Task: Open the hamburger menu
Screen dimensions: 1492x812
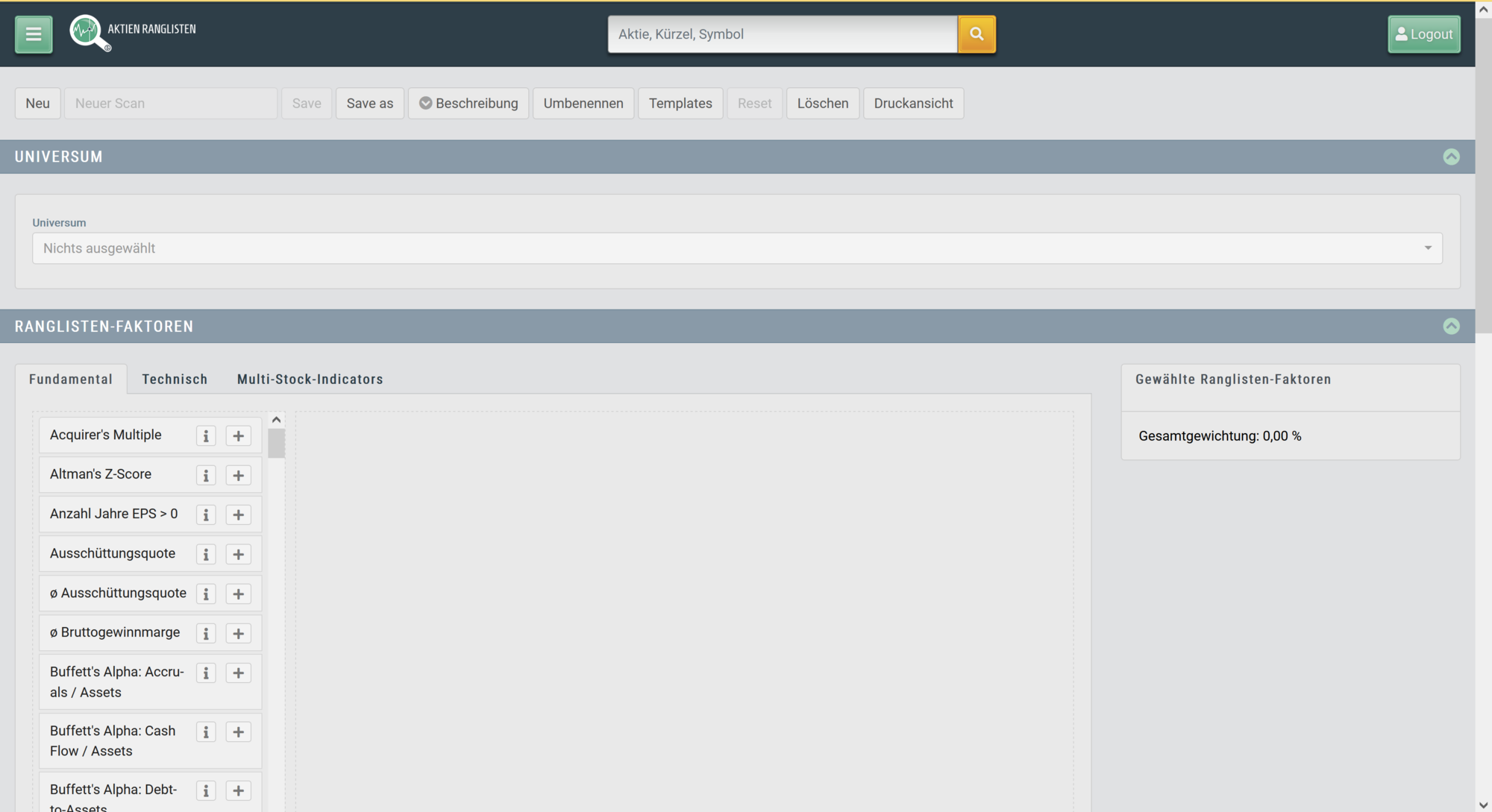Action: tap(34, 34)
